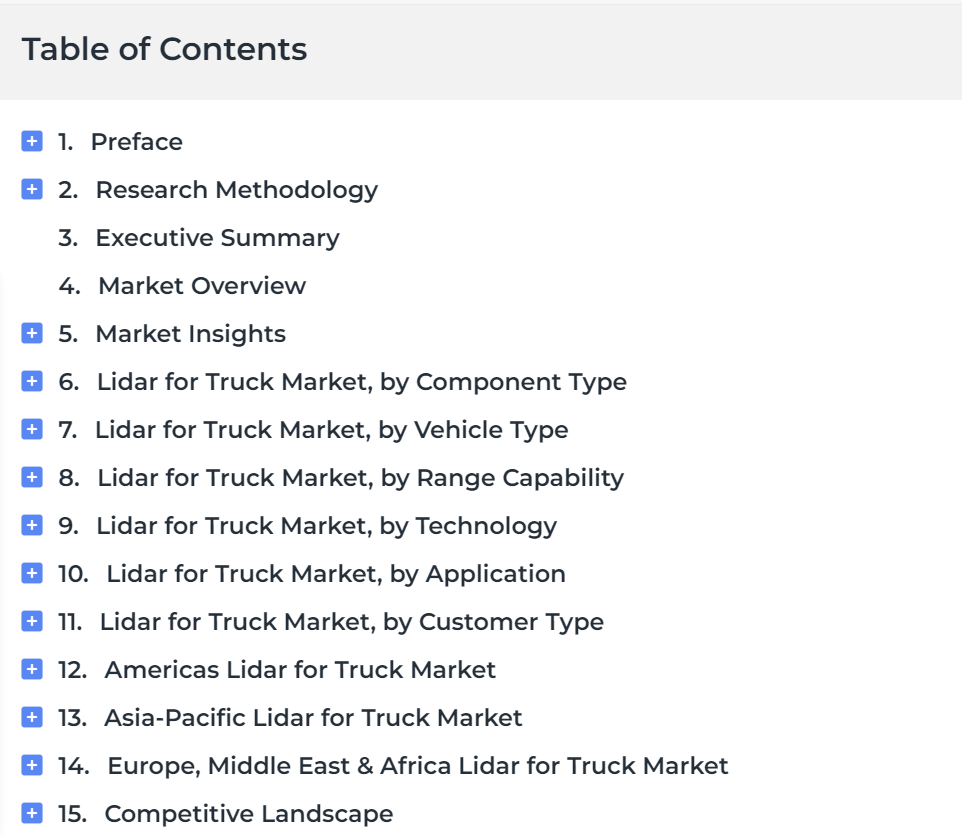Click plus icon beside Asia-Pacific Lidar for Truck Market
The height and width of the screenshot is (837, 962).
pyautogui.click(x=32, y=717)
